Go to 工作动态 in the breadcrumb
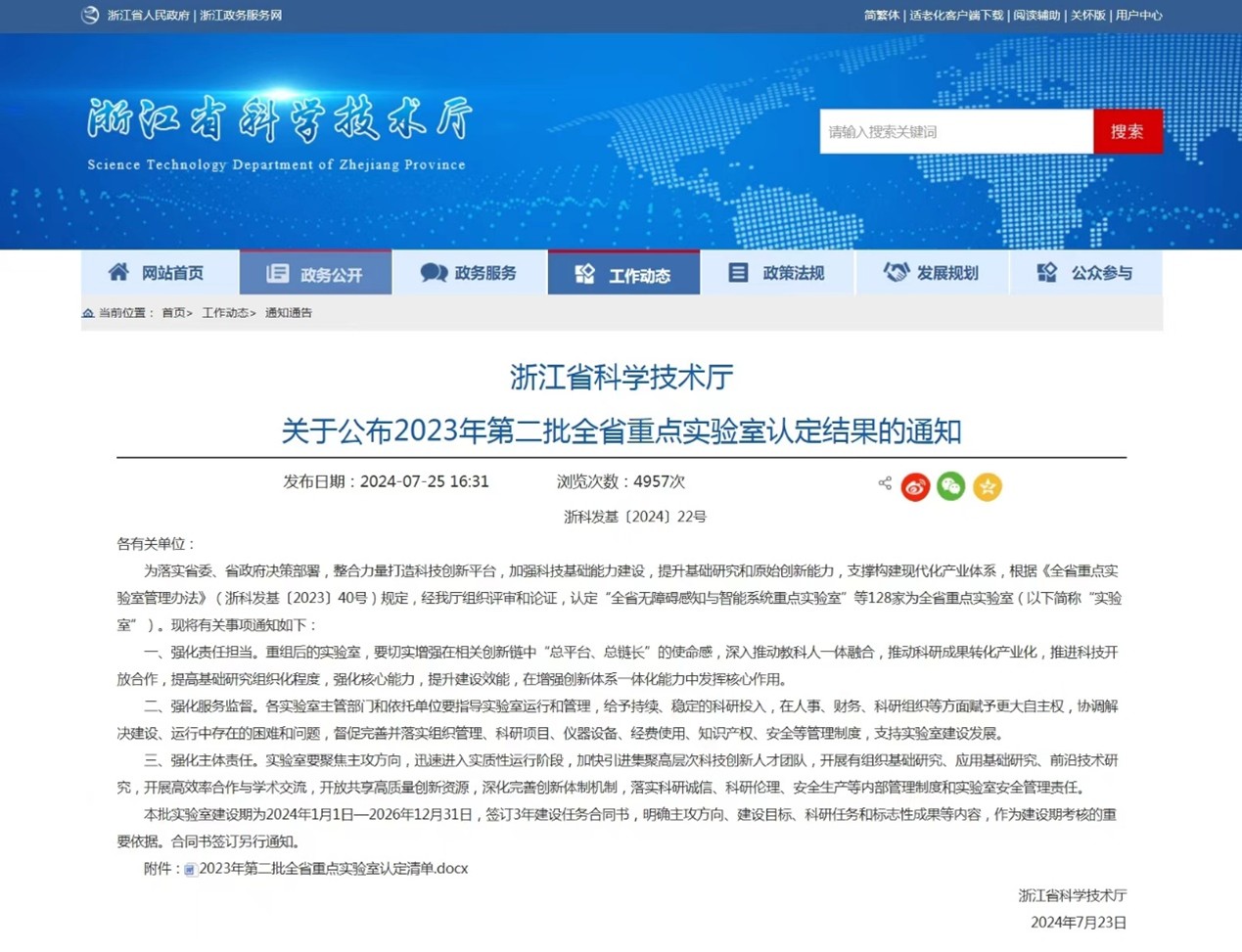The height and width of the screenshot is (952, 1242). (x=225, y=313)
